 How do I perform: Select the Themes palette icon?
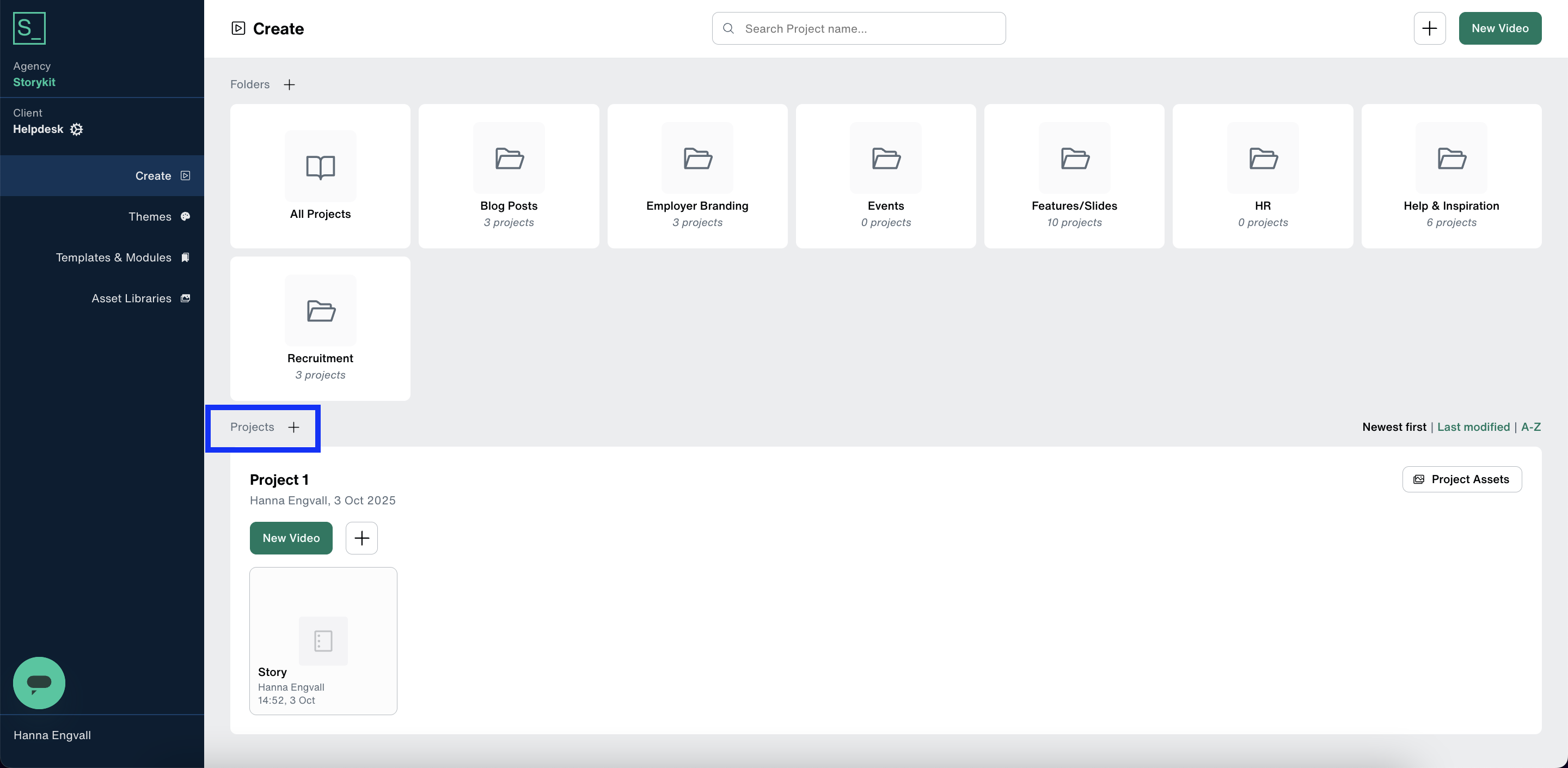(185, 216)
